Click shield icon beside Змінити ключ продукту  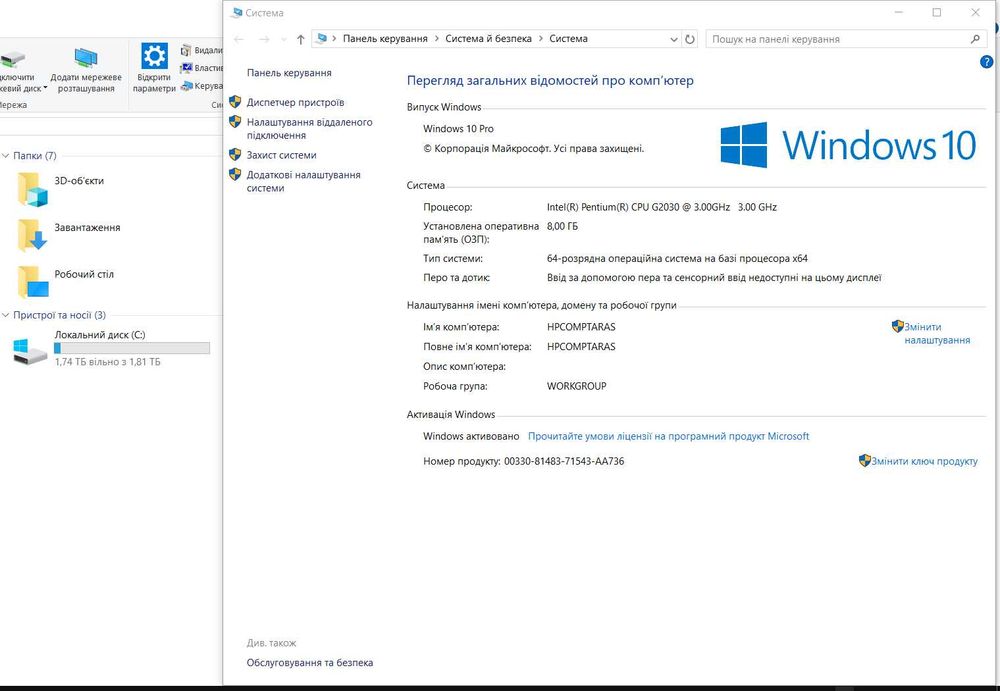point(865,461)
